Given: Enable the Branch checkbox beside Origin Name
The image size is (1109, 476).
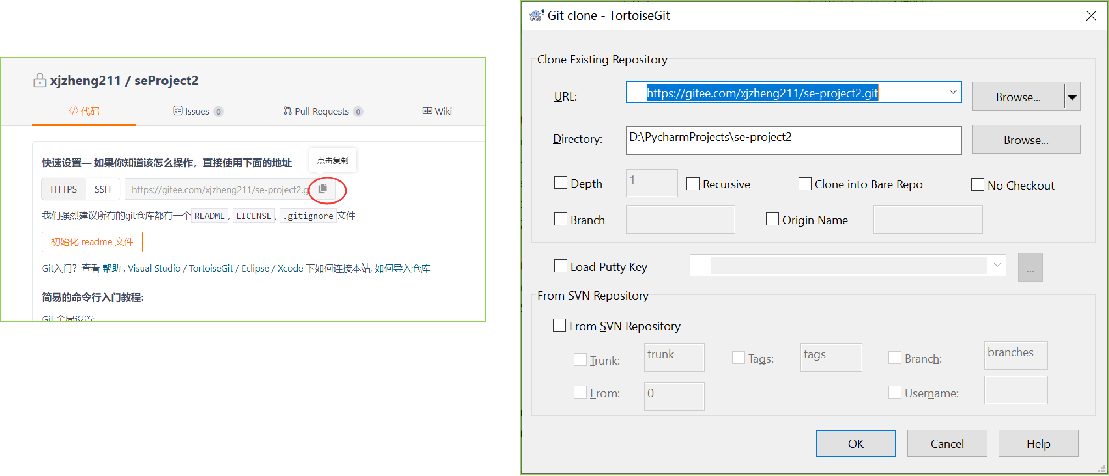Looking at the screenshot, I should click(560, 219).
